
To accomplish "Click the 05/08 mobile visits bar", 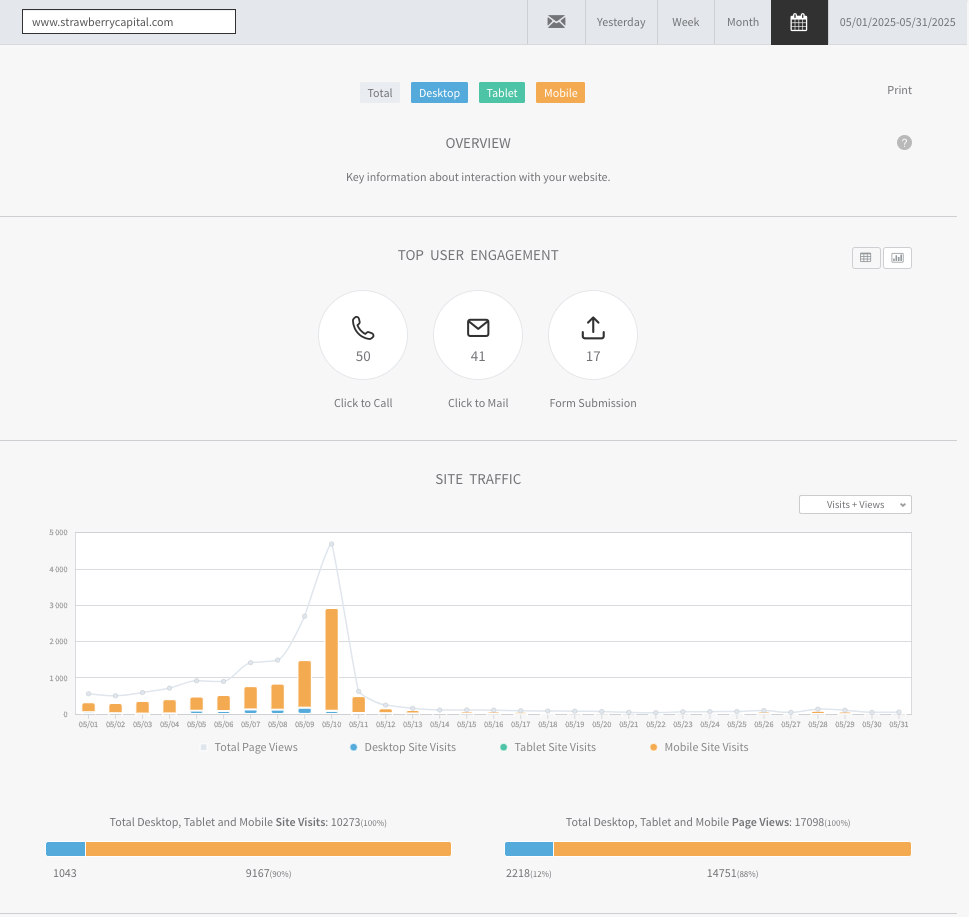I will pyautogui.click(x=277, y=697).
